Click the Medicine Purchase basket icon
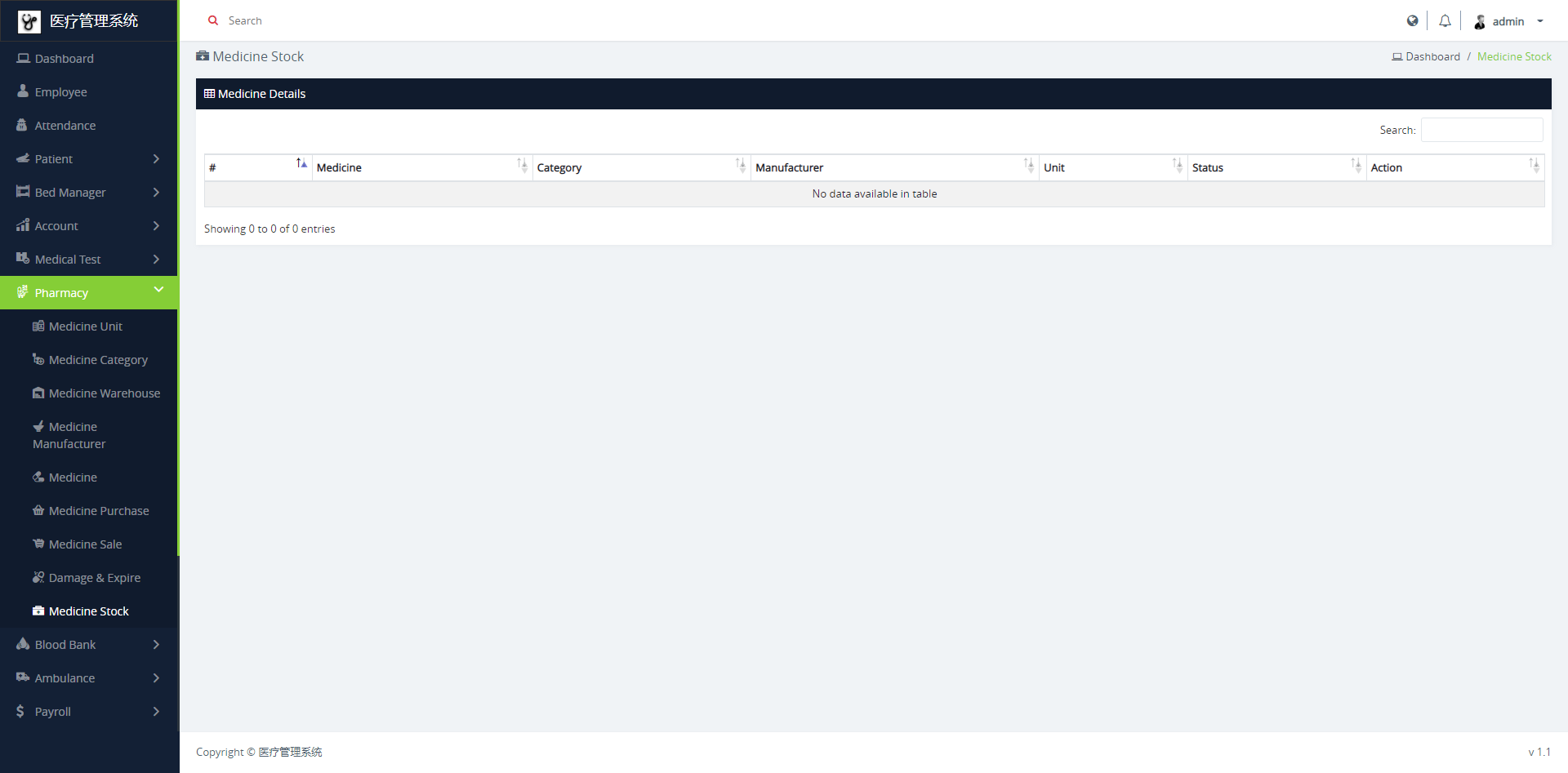The width and height of the screenshot is (1568, 773). pyautogui.click(x=38, y=511)
